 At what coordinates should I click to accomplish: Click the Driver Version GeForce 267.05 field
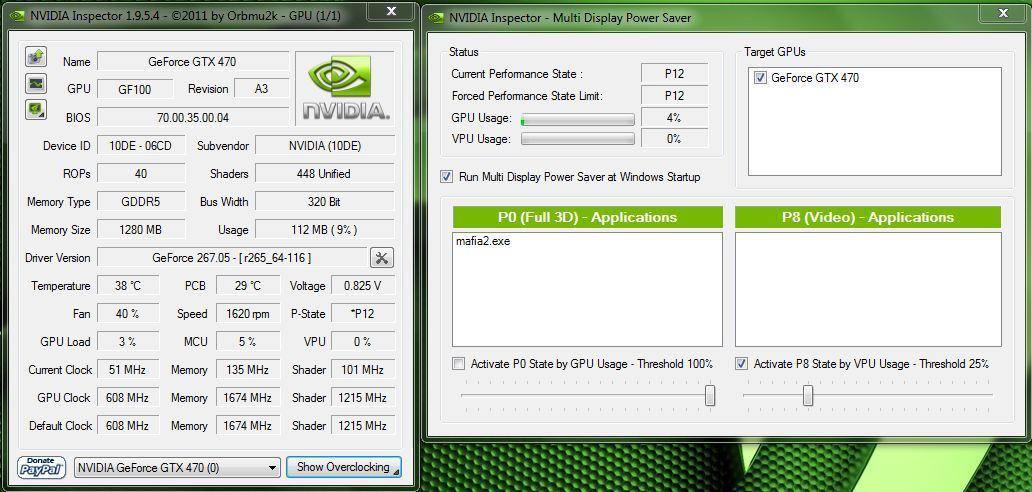click(x=232, y=257)
